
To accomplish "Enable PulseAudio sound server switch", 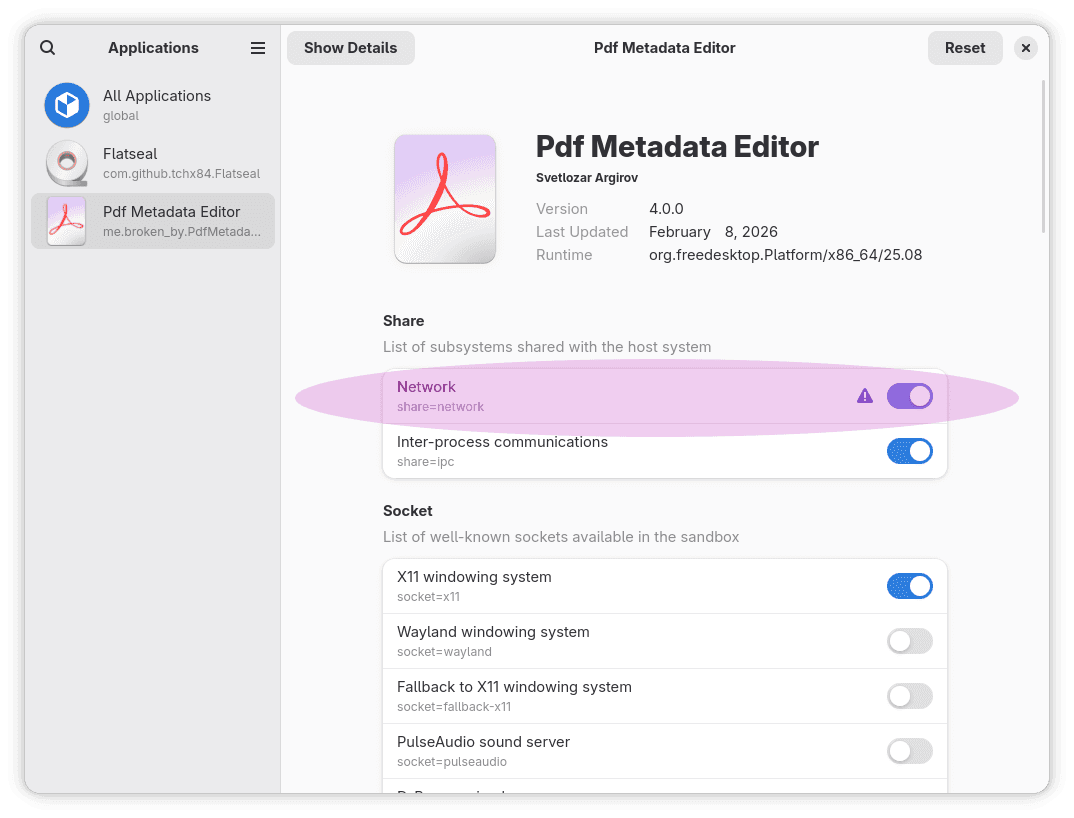I will click(910, 751).
